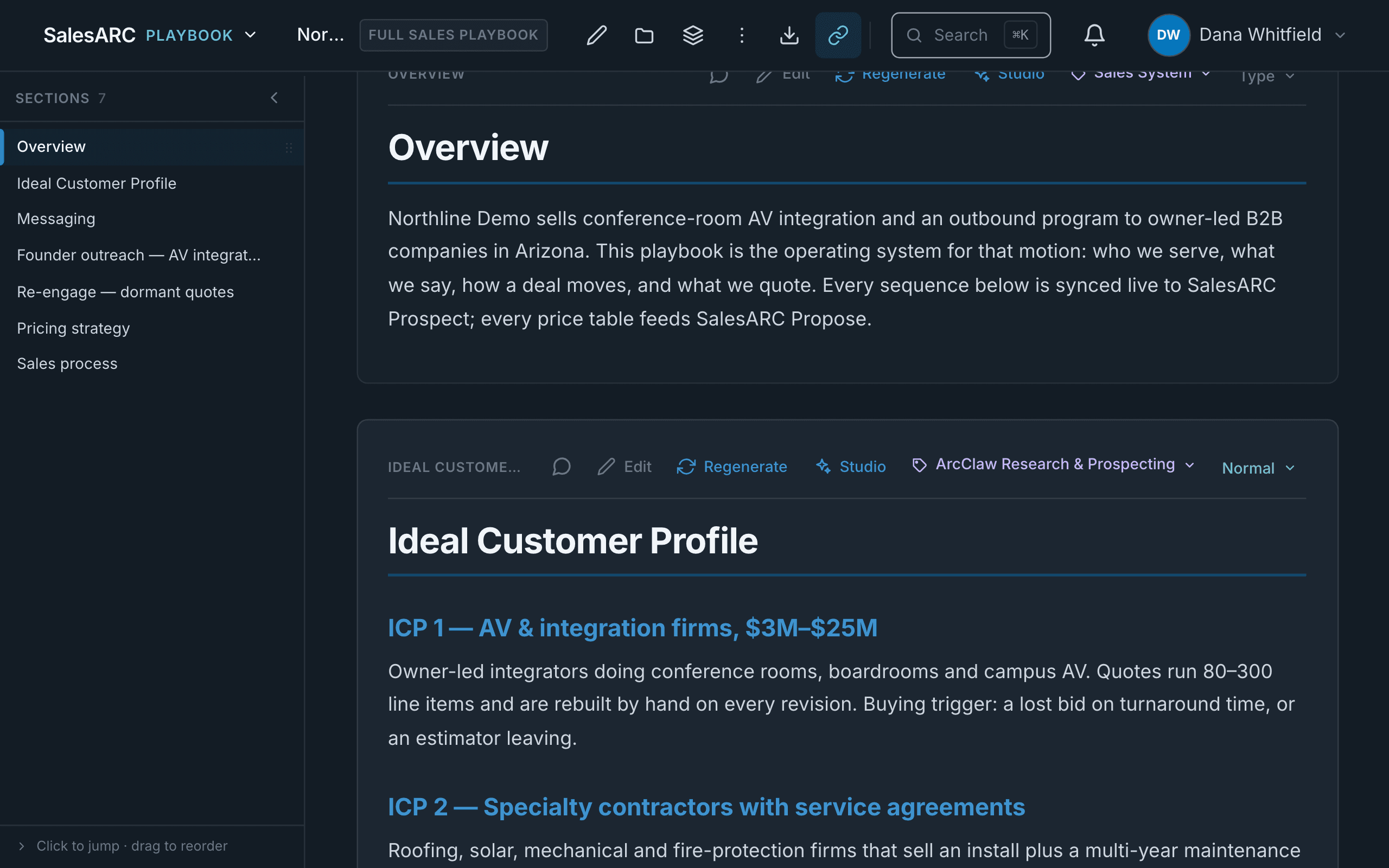Open the folder icon in top toolbar

click(644, 35)
